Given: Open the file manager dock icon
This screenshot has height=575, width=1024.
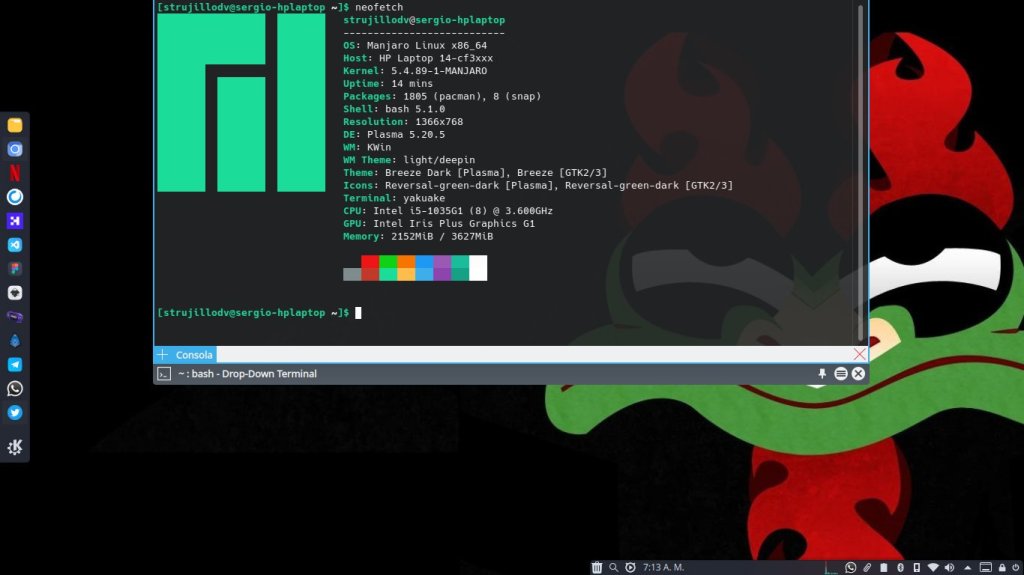Looking at the screenshot, I should tap(15, 125).
